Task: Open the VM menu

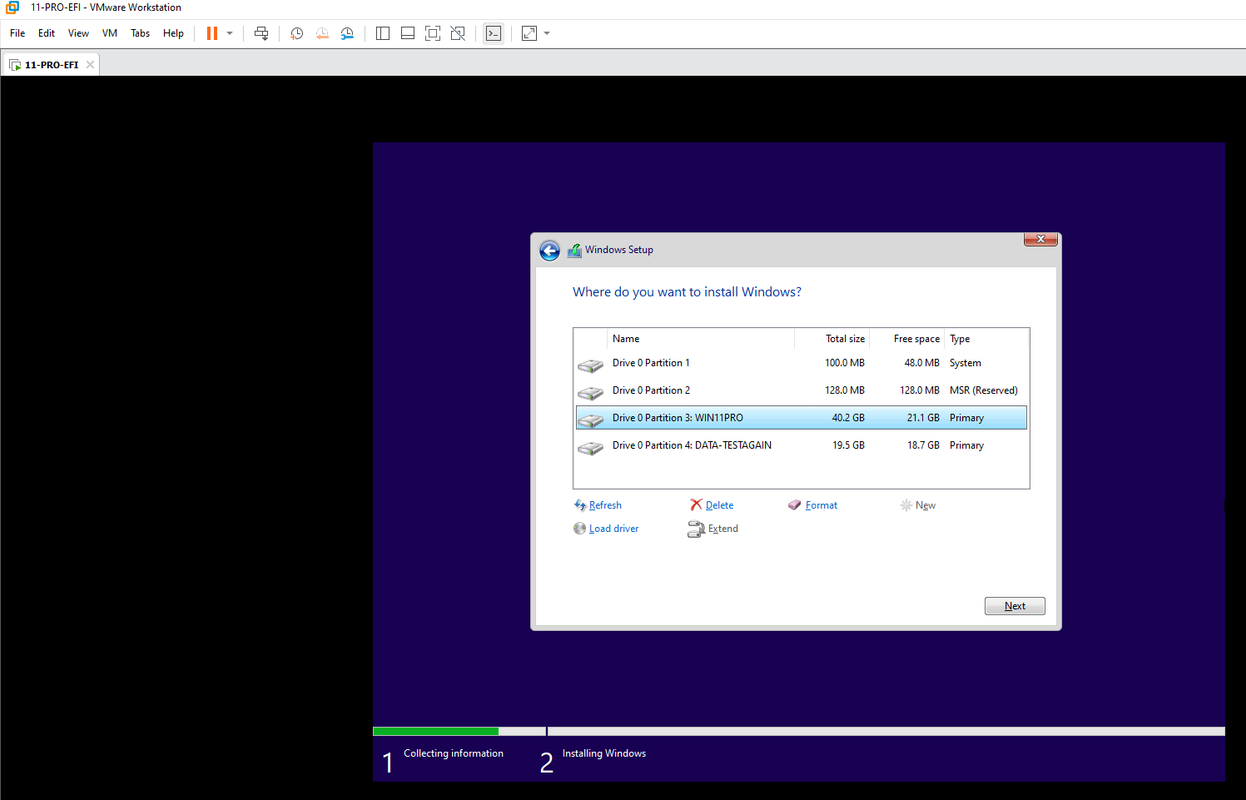Action: (110, 33)
